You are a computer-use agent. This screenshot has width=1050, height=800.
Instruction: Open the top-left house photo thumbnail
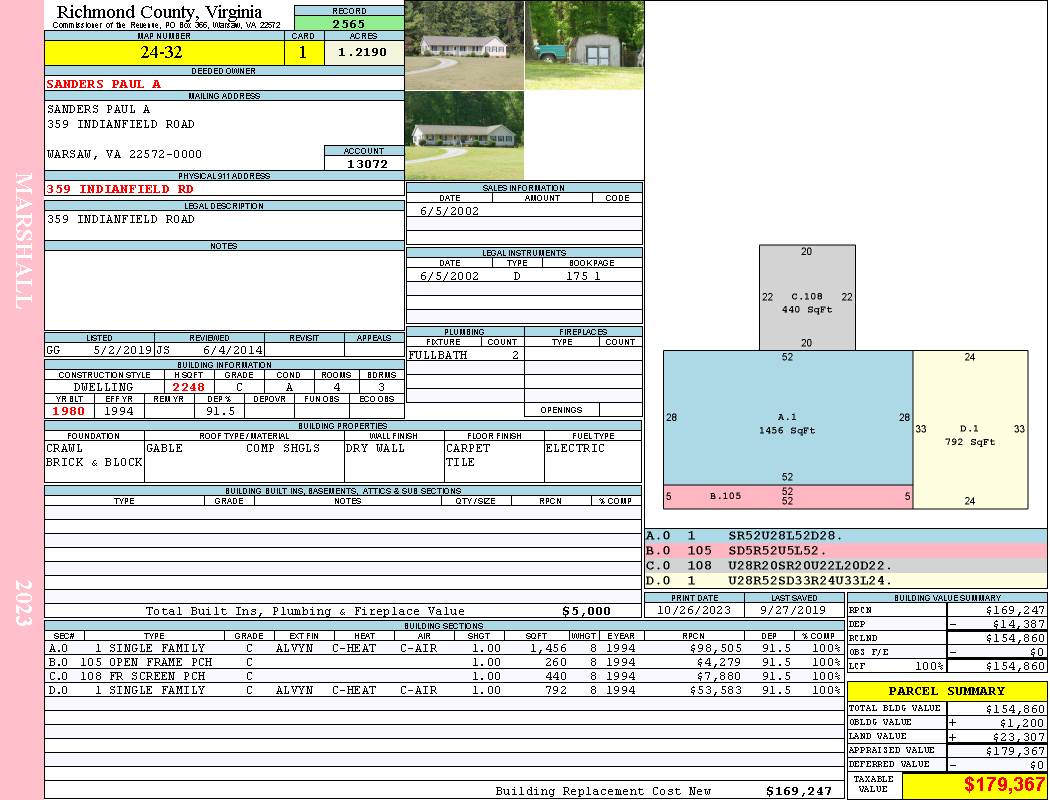pos(464,45)
